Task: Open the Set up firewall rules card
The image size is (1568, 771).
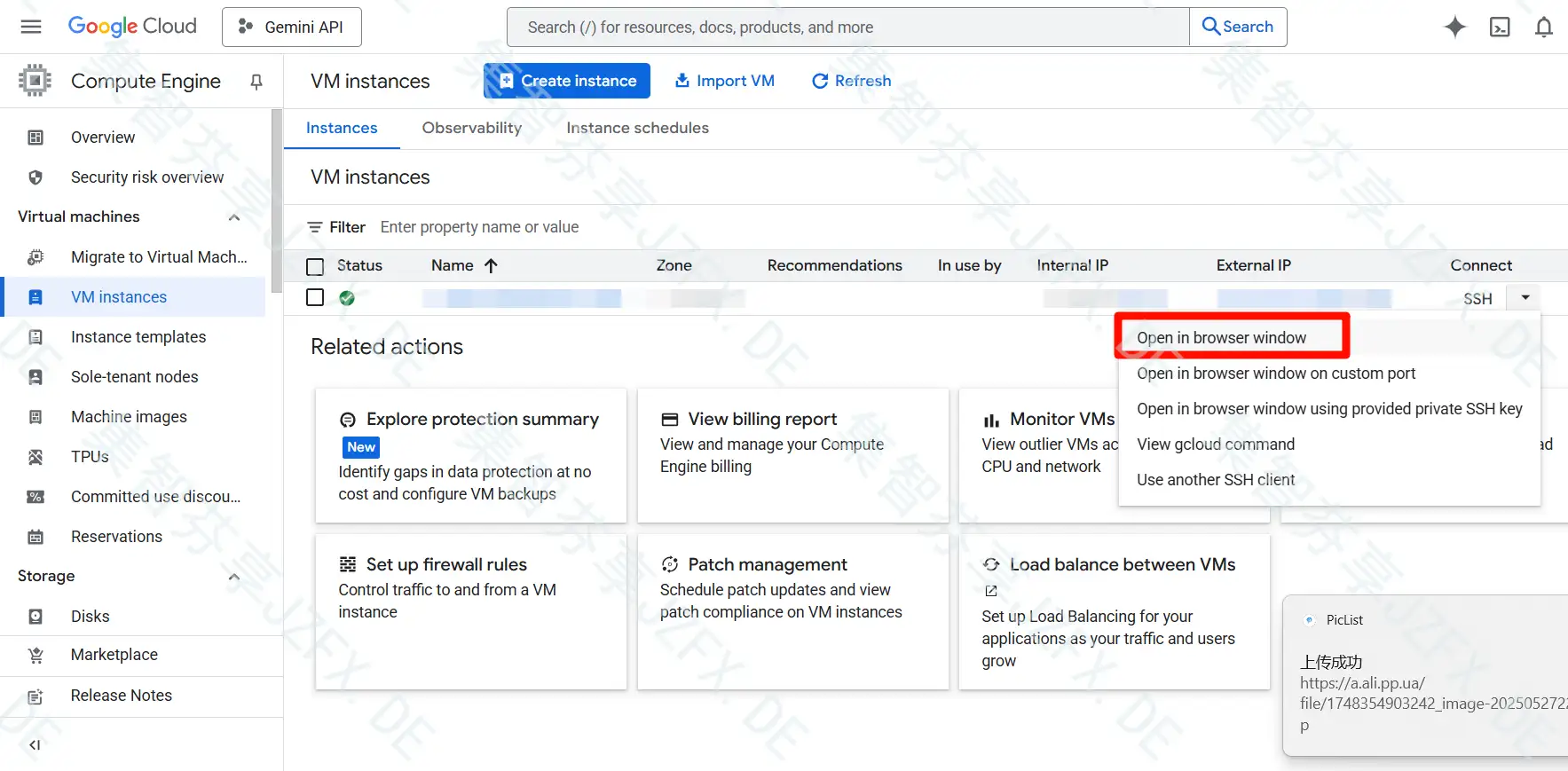Action: [x=471, y=611]
